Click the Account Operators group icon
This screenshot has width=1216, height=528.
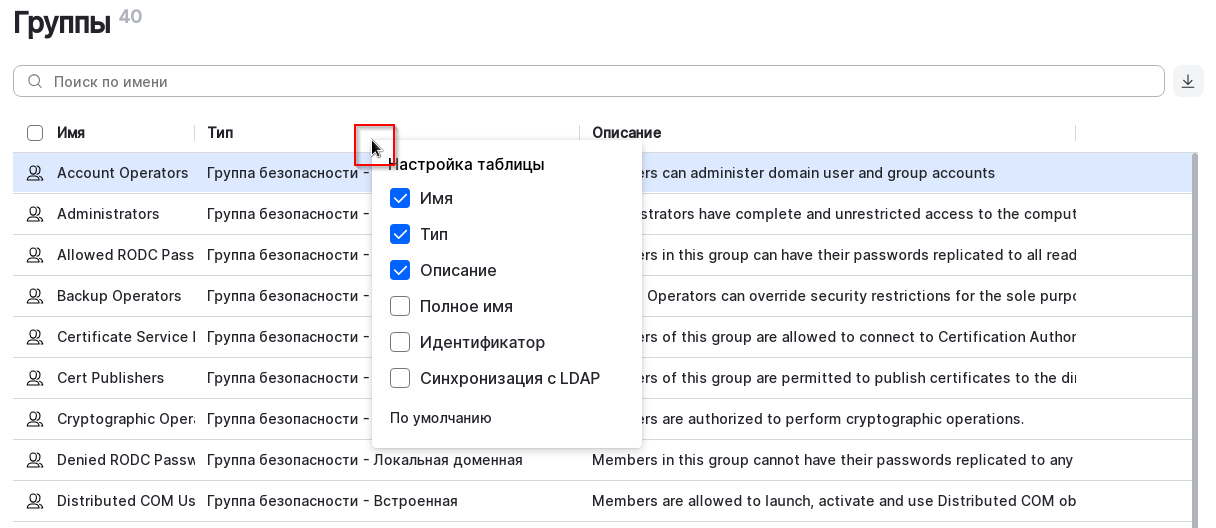coord(35,173)
